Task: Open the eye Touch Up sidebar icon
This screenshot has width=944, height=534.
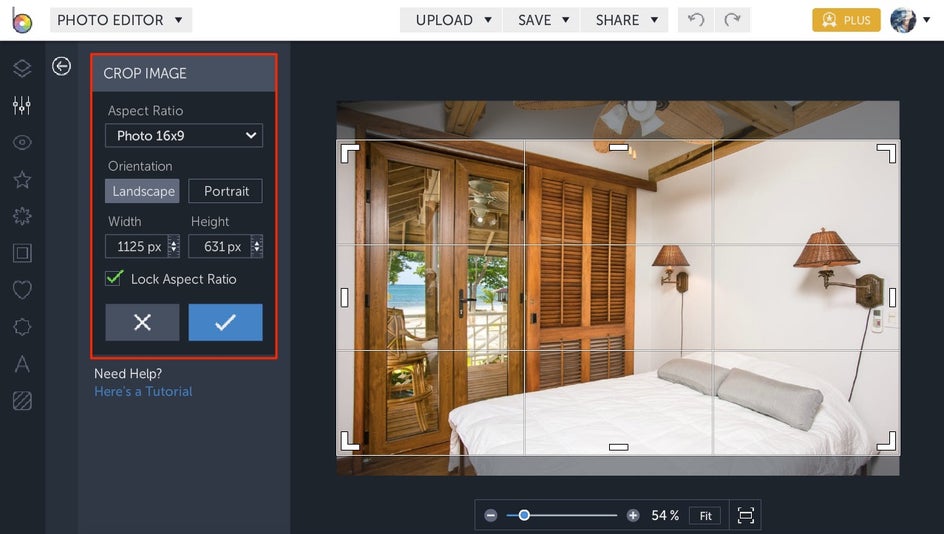Action: (x=22, y=143)
